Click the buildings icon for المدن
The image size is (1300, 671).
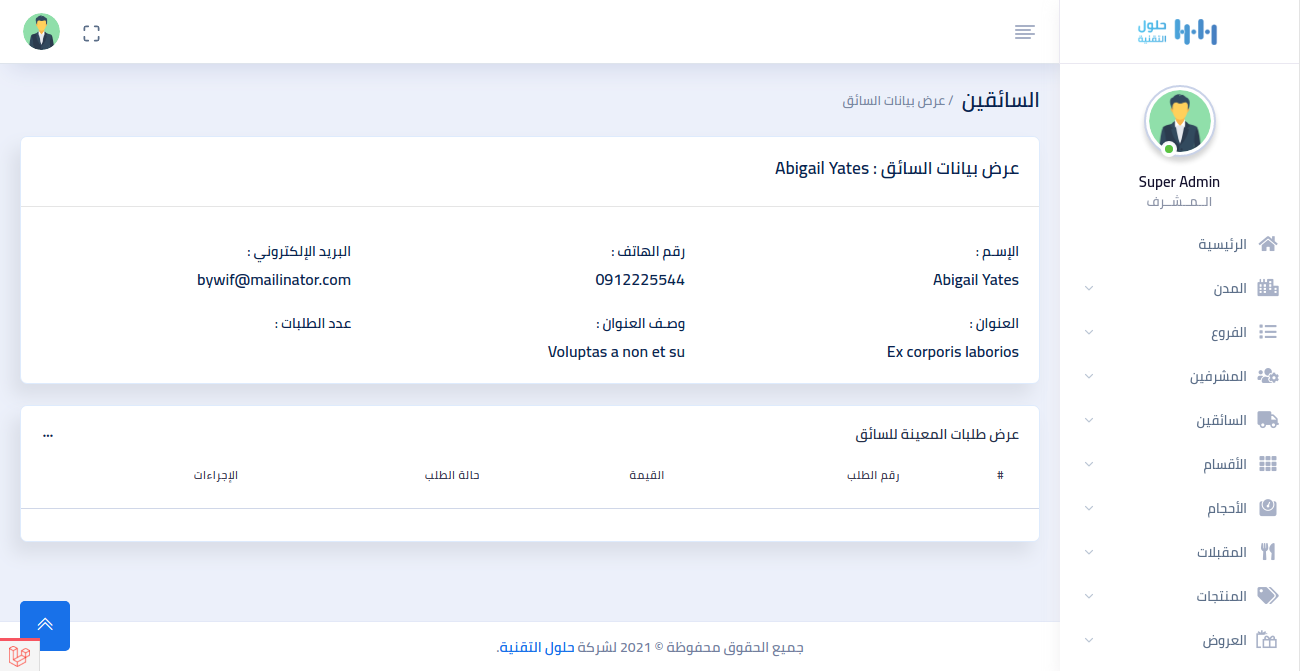(1268, 288)
